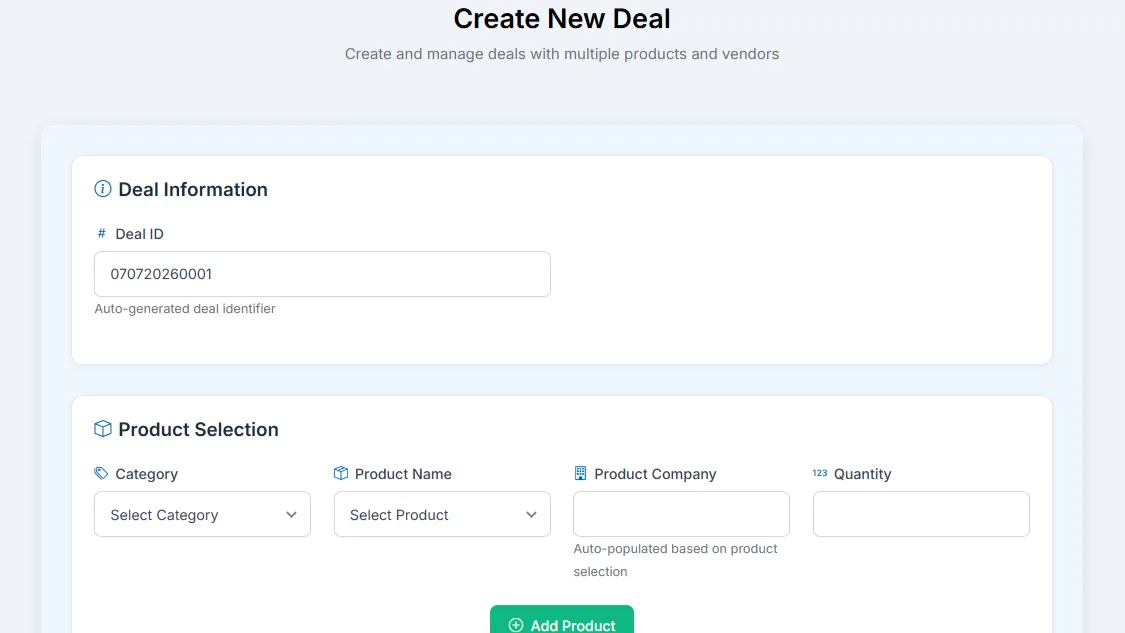Click into the Quantity input field
Screen dimensions: 1125x633
tap(921, 514)
